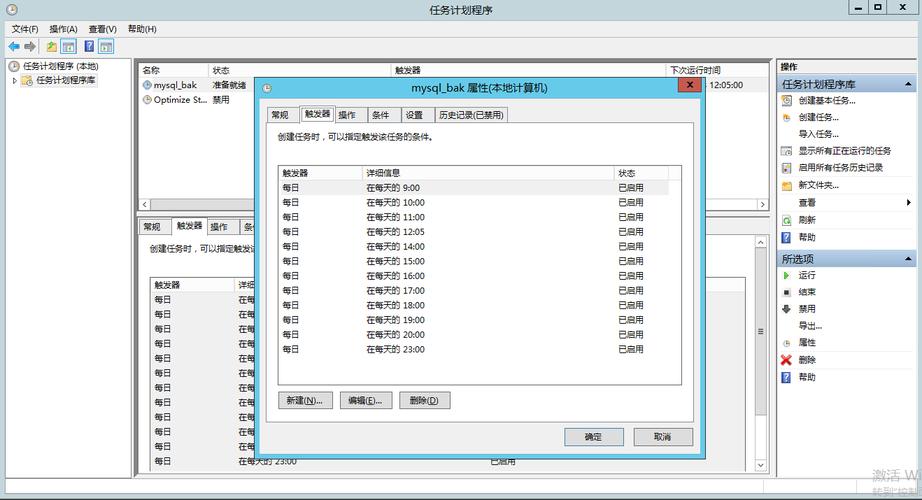922x500 pixels.
Task: Click the 显示所有正在运行的任务 icon
Action: pyautogui.click(x=787, y=151)
